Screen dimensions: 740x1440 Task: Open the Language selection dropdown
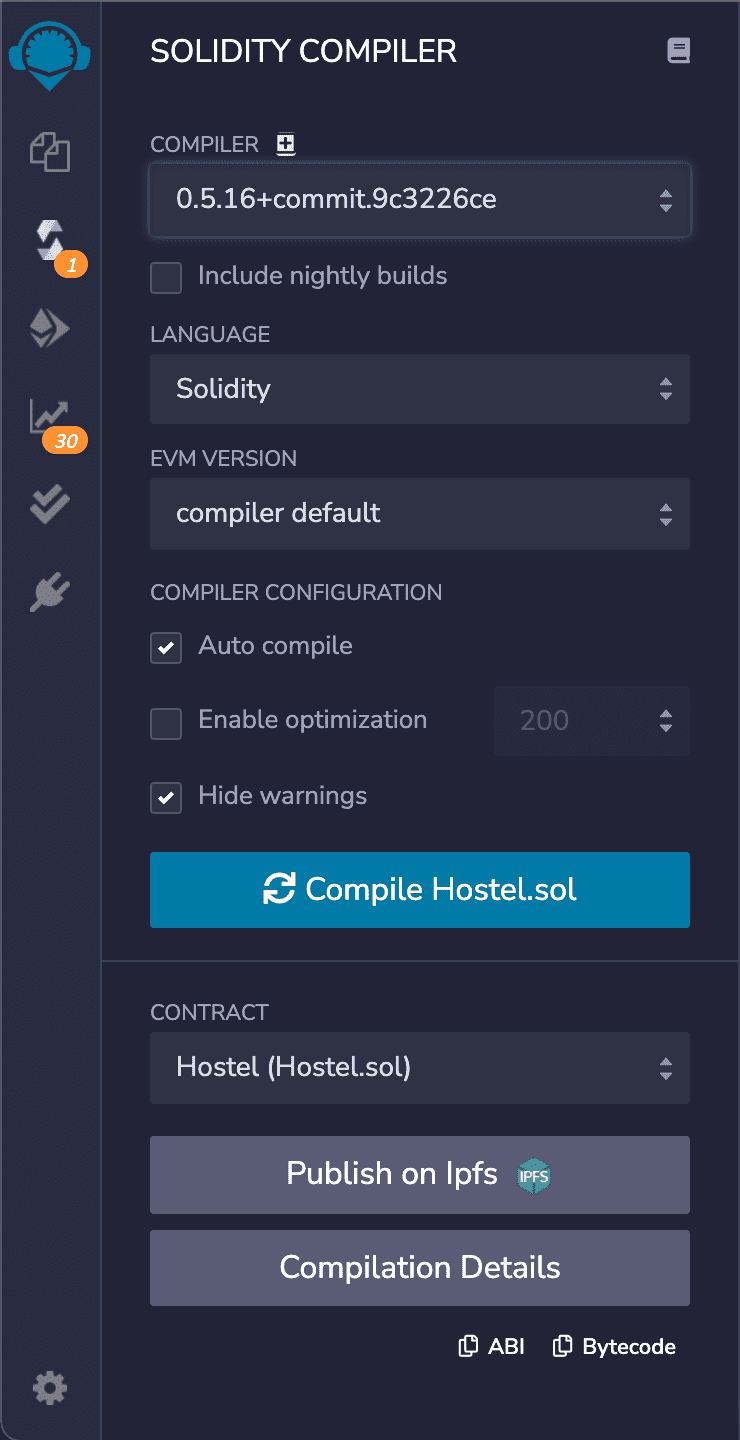coord(420,389)
